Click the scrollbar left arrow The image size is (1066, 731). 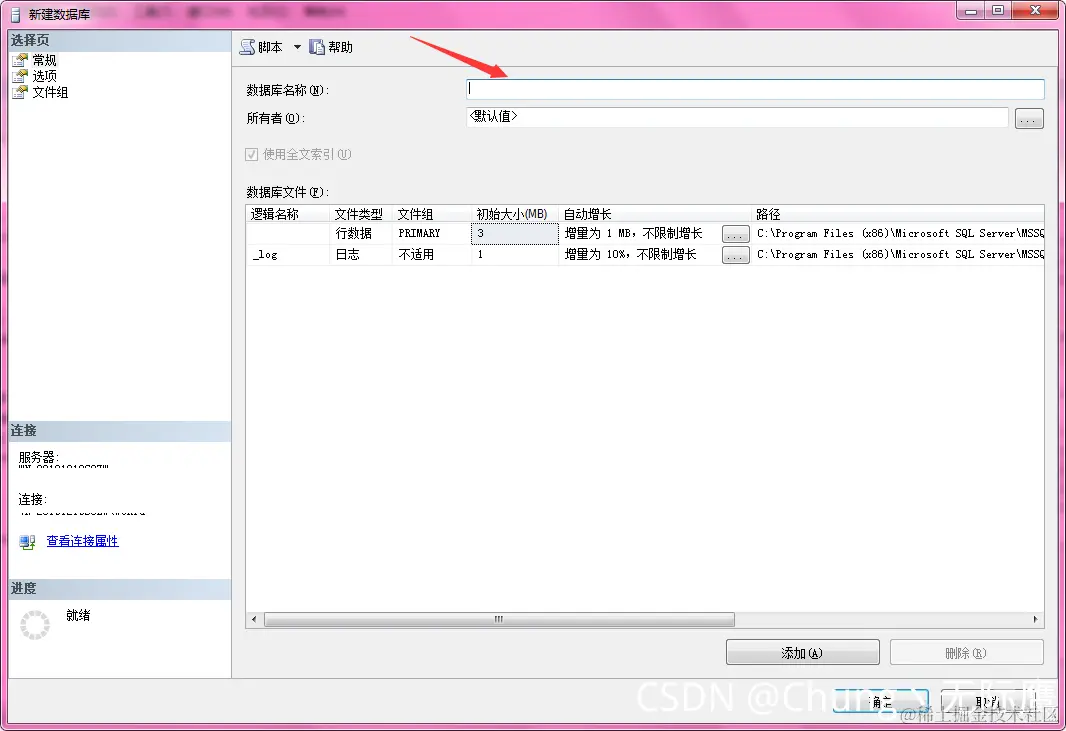click(x=254, y=619)
